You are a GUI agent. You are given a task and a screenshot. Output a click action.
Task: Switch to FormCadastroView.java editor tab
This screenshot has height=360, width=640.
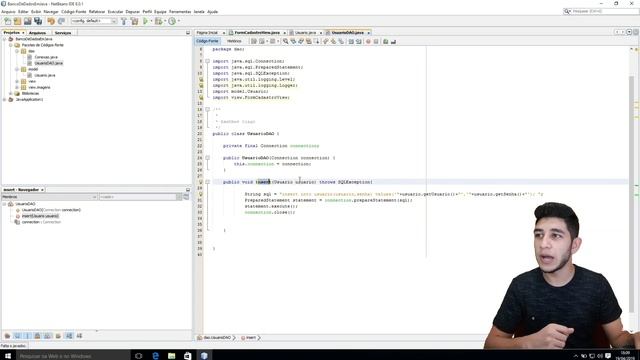click(x=257, y=33)
